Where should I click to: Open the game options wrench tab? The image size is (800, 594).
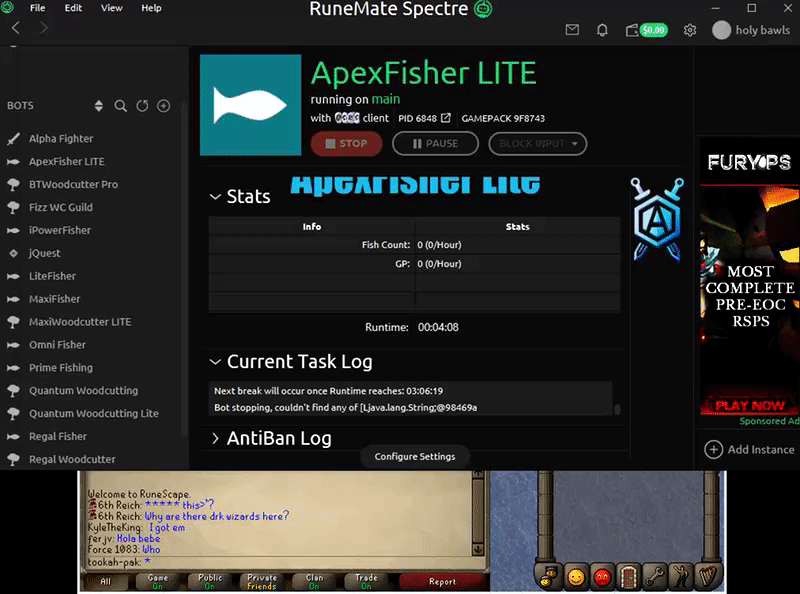655,577
